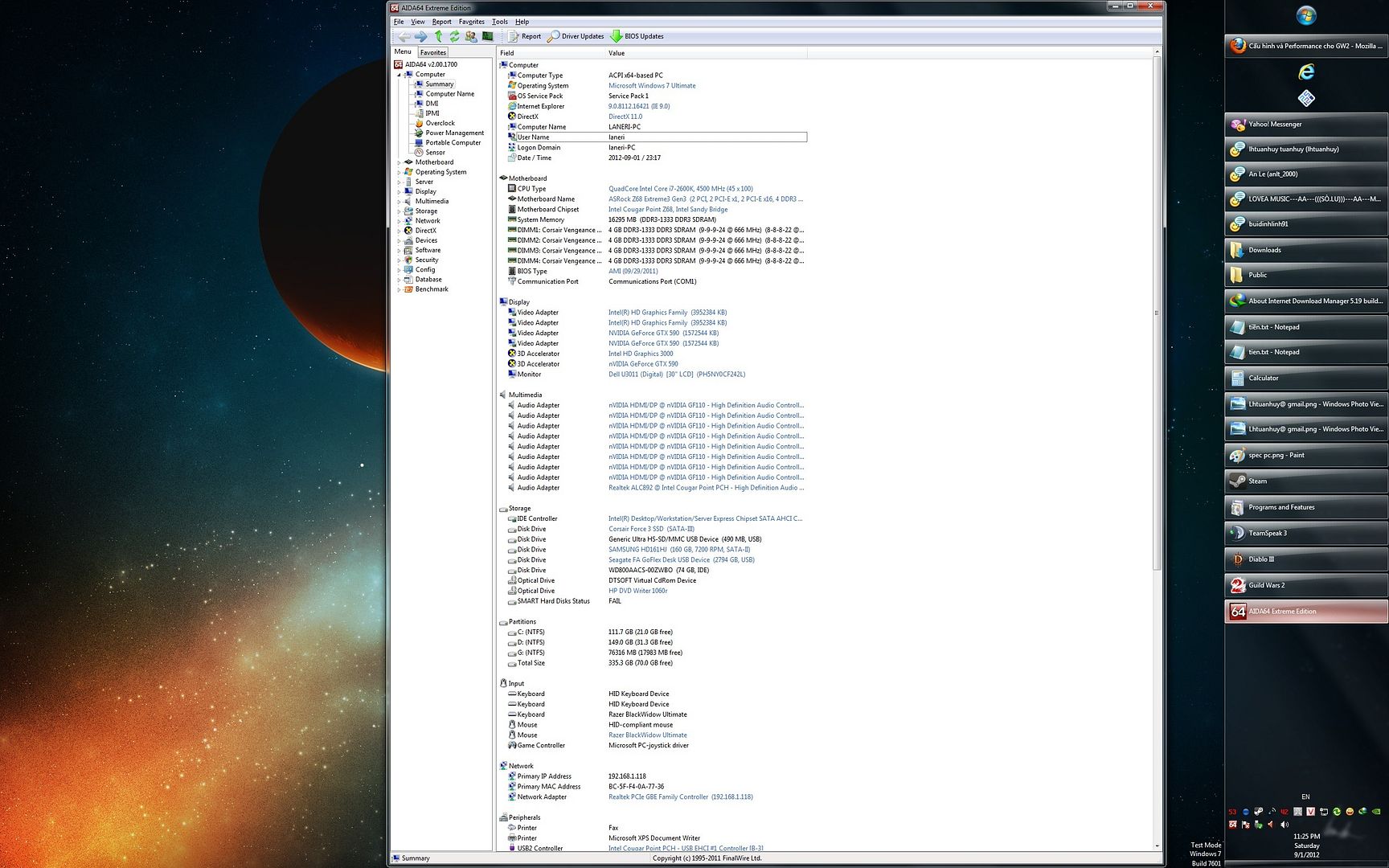Select IPMI in the Computer tree
Image resolution: width=1389 pixels, height=868 pixels.
432,113
